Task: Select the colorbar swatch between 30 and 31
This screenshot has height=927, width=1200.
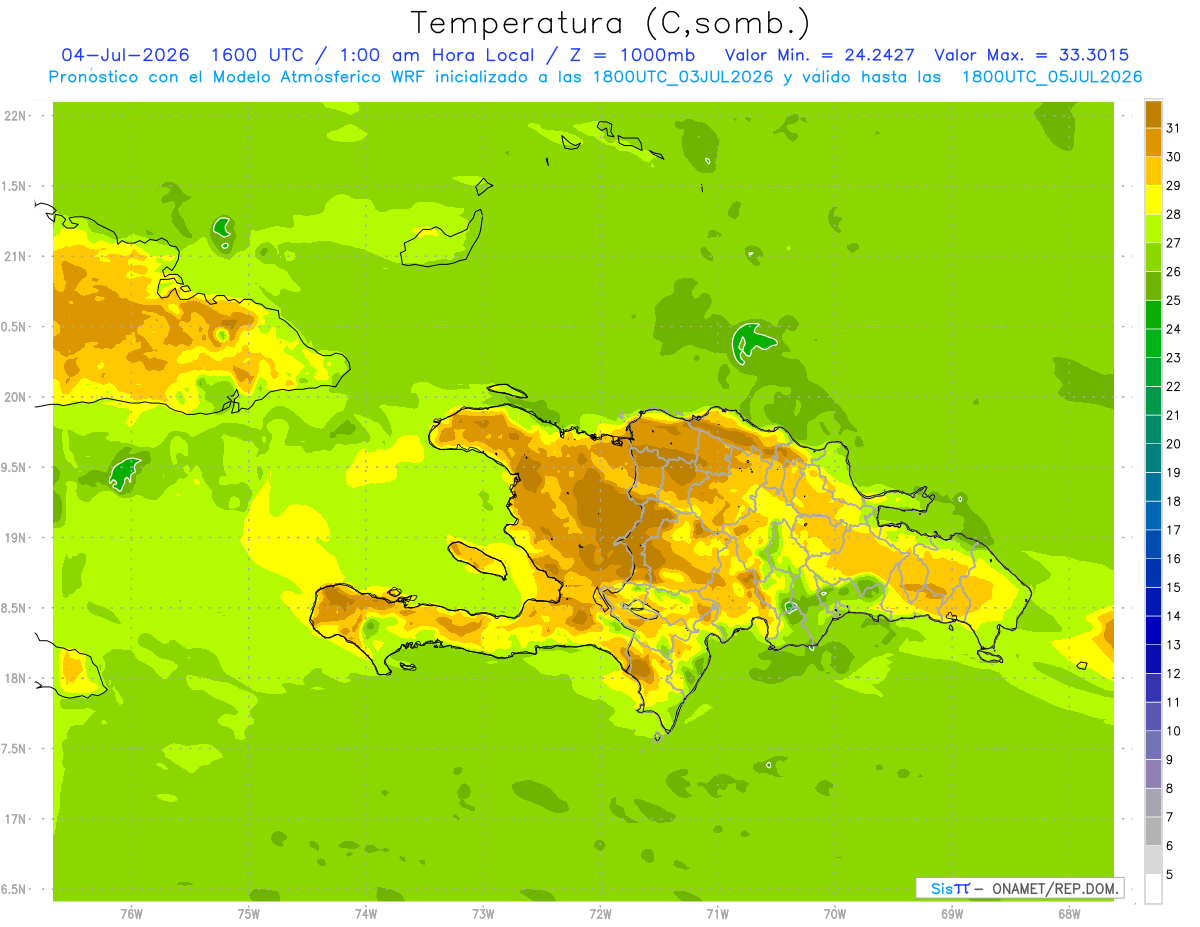Action: coord(1153,142)
